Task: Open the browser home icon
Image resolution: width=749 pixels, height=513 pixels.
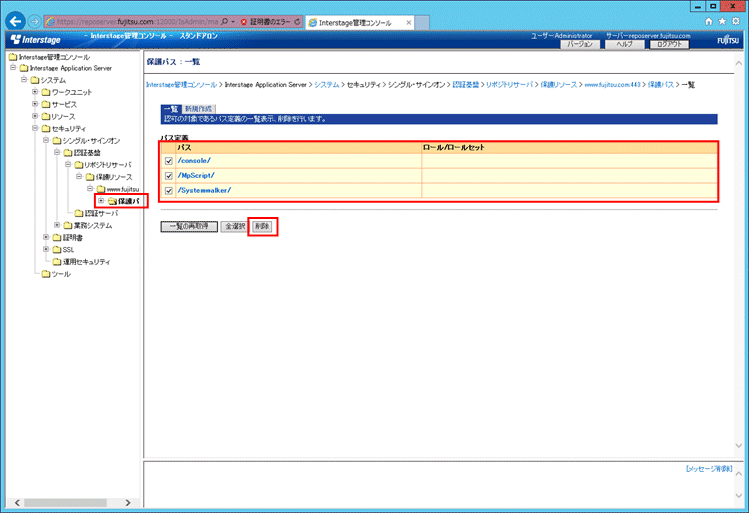Action: 709,21
